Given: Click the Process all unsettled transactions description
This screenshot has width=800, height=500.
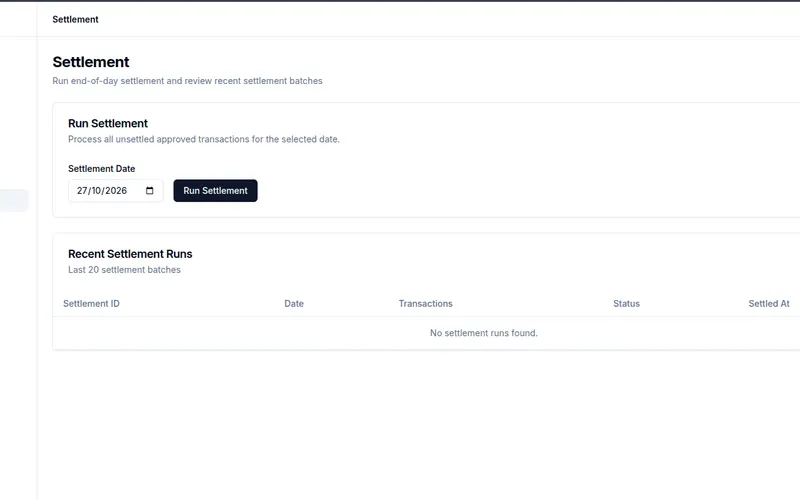Looking at the screenshot, I should (x=204, y=139).
